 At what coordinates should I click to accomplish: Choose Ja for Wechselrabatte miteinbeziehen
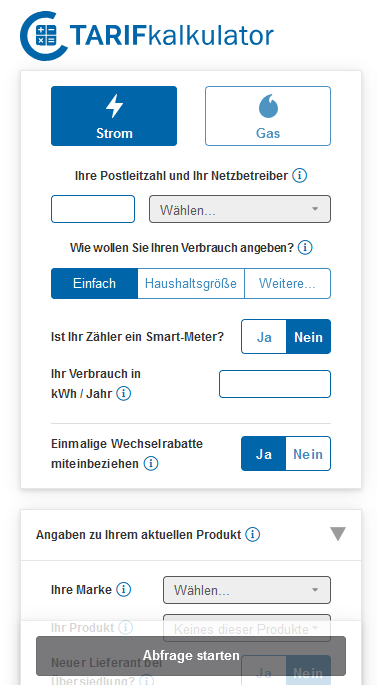click(263, 453)
